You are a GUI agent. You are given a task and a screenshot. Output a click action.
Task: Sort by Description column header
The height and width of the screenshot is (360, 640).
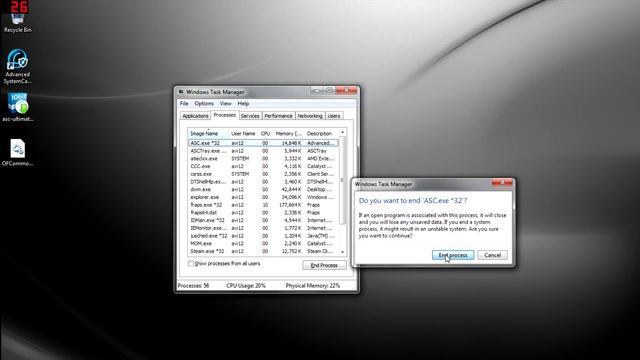coord(322,133)
